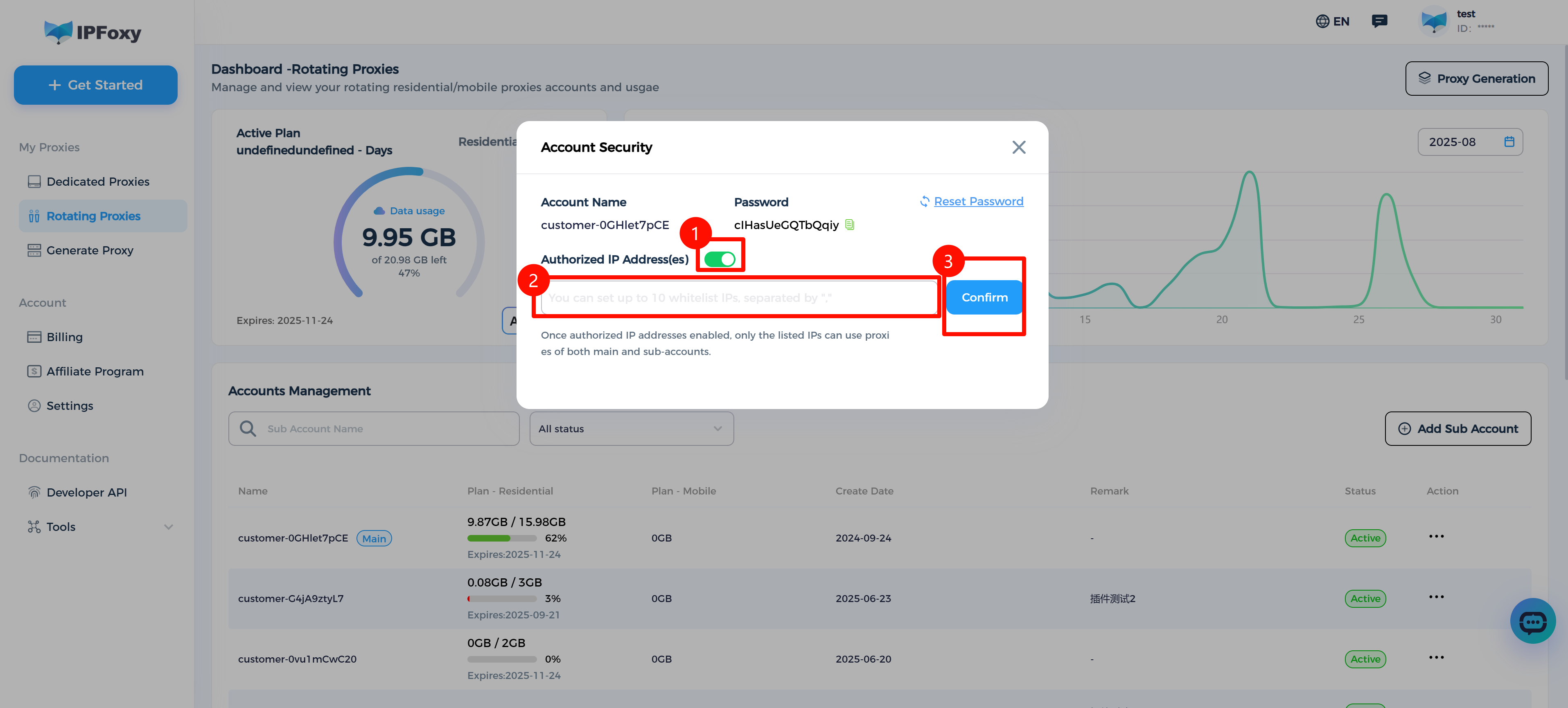Click the account name customer-0GHlet7pCE in dialog
Screen dimensions: 1568x708
coord(605,225)
